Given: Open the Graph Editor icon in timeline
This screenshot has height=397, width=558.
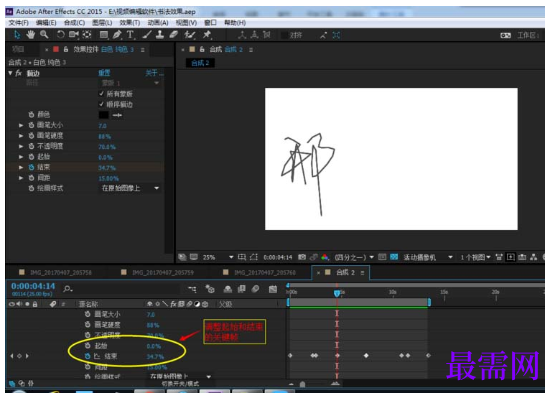Looking at the screenshot, I should (273, 289).
